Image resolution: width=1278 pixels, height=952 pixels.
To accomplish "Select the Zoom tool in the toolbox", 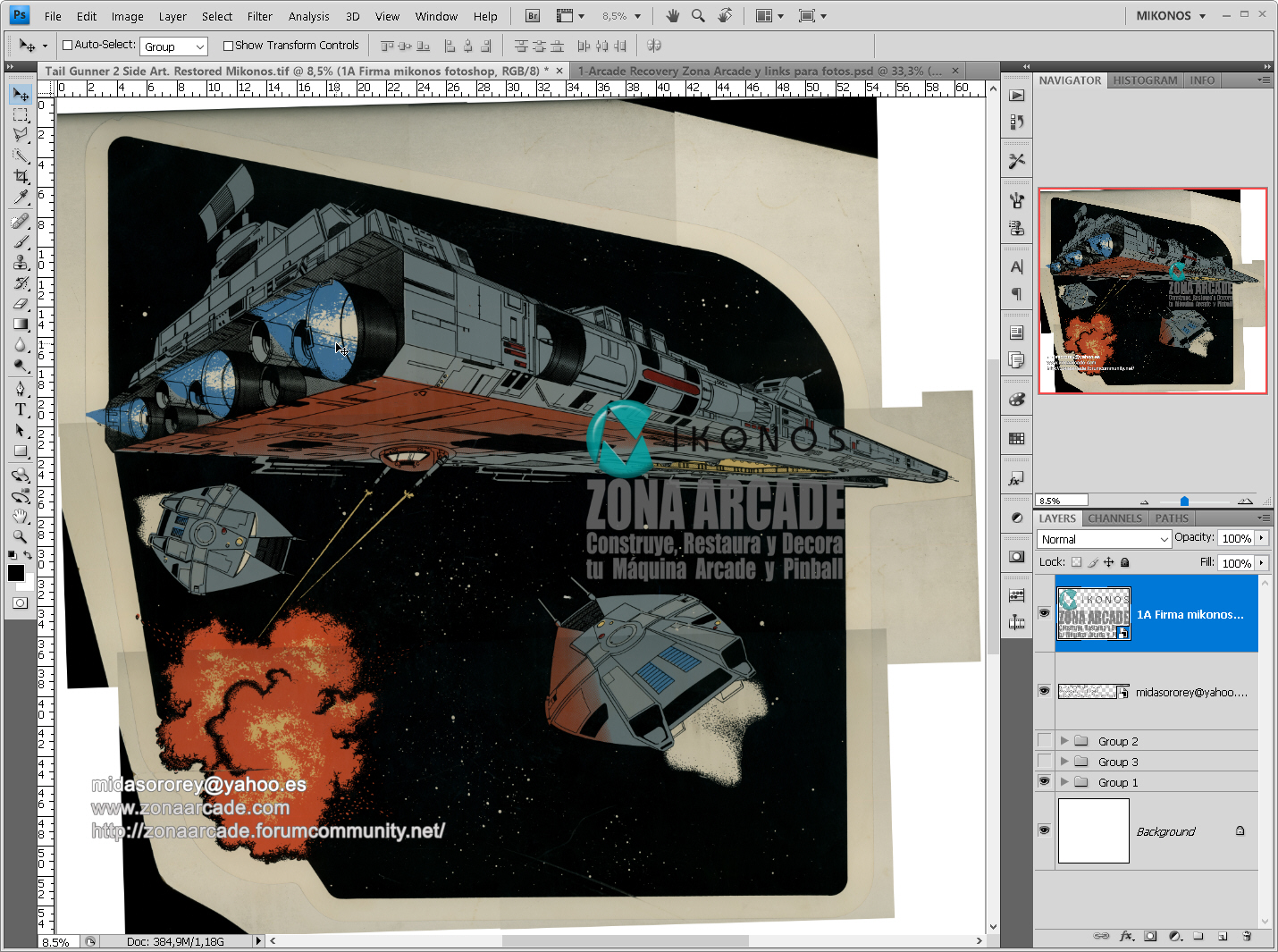I will pos(21,537).
